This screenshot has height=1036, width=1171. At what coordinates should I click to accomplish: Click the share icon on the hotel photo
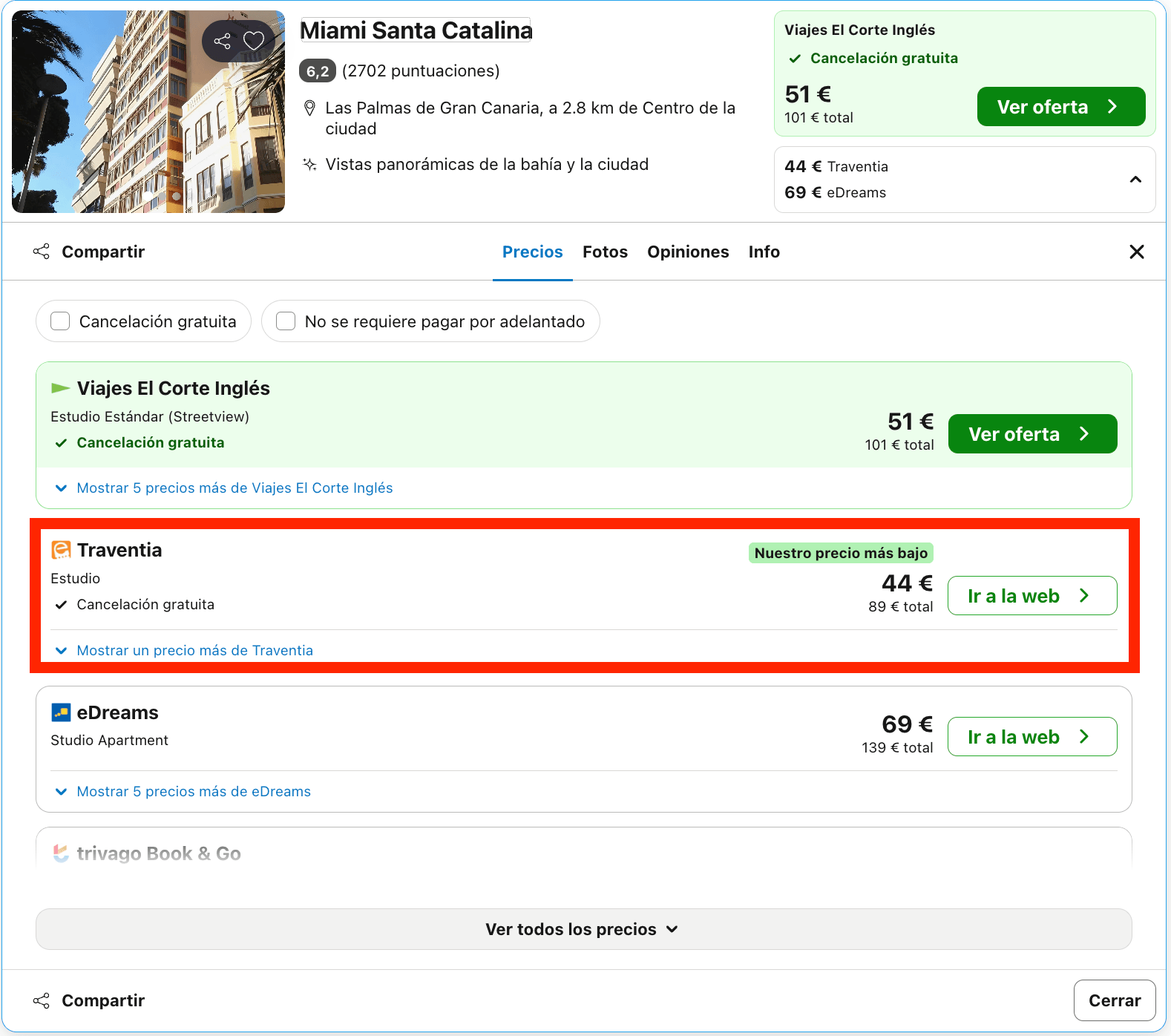click(222, 41)
